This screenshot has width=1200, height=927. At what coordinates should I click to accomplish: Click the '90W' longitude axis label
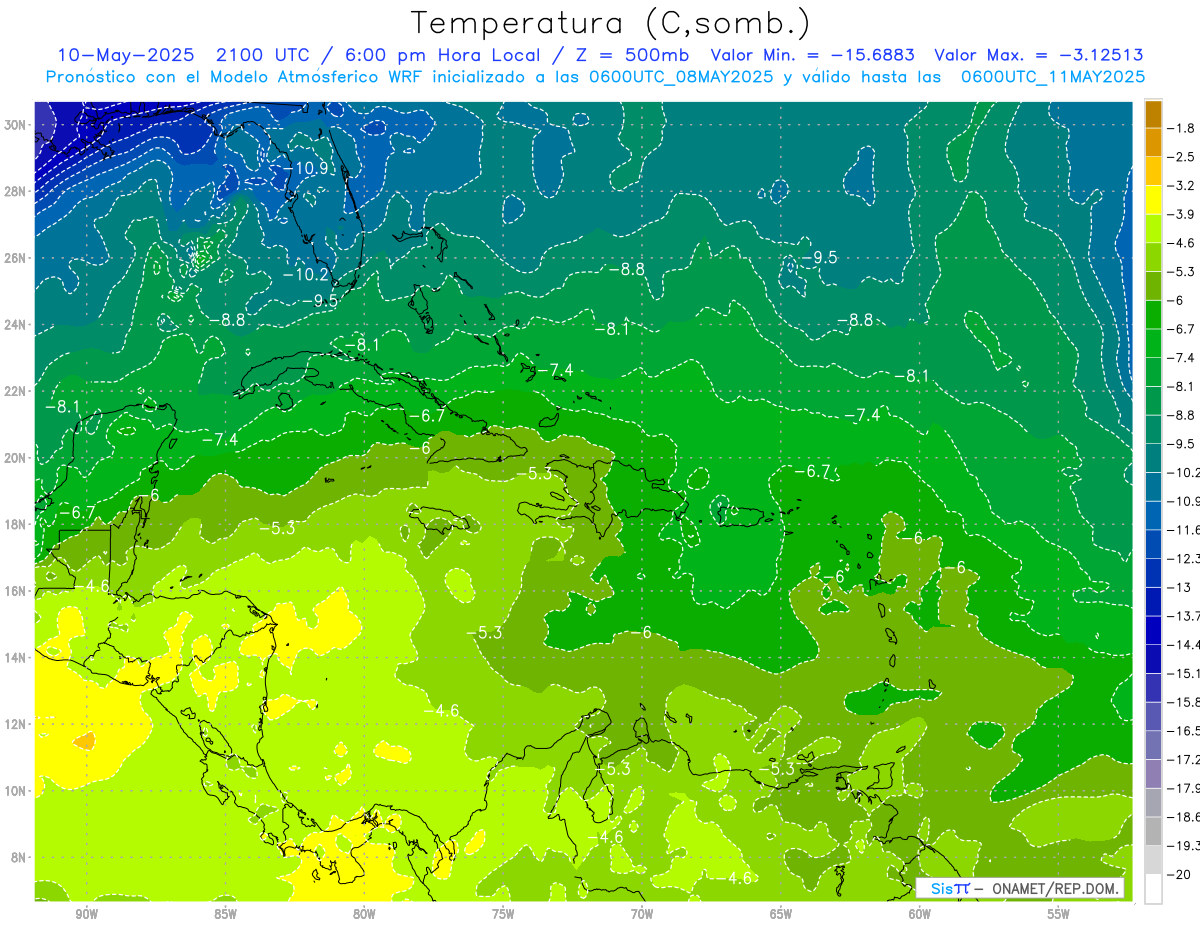point(86,914)
